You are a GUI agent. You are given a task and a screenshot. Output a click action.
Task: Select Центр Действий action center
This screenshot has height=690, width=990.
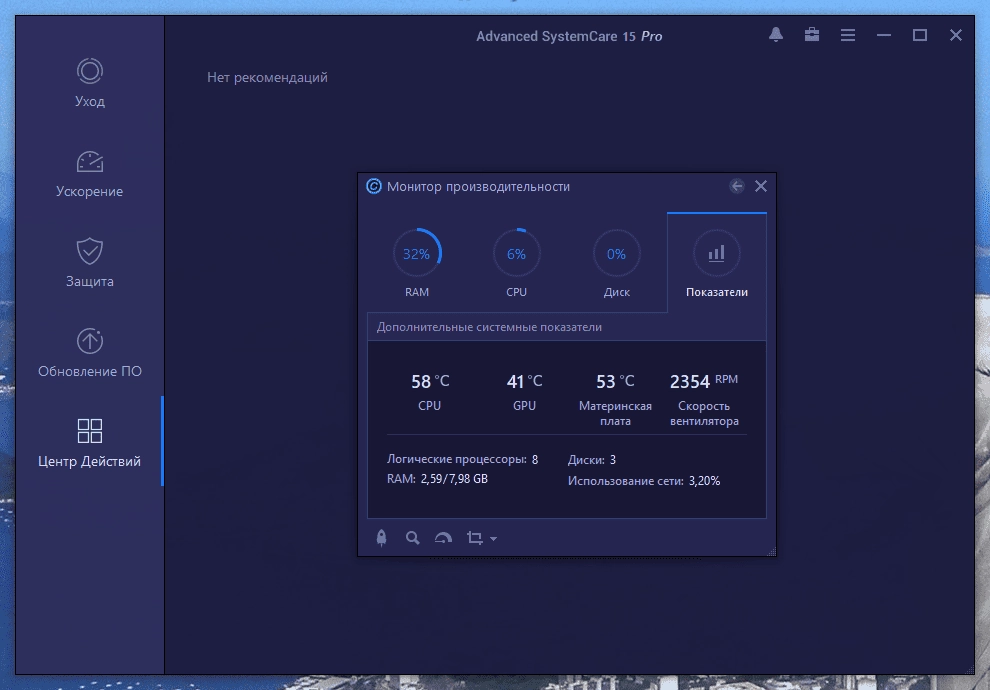tap(90, 443)
